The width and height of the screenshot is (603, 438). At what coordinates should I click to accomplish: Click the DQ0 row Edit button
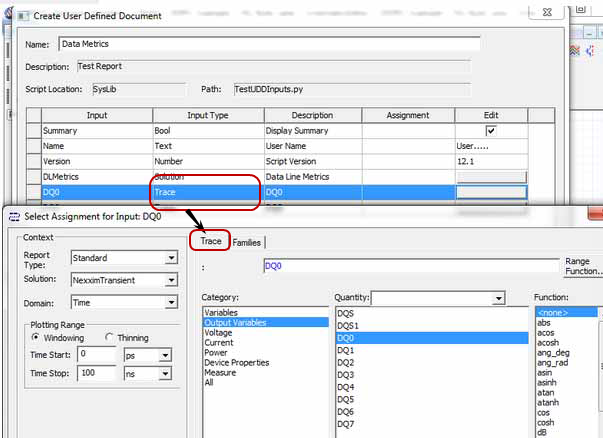[491, 192]
